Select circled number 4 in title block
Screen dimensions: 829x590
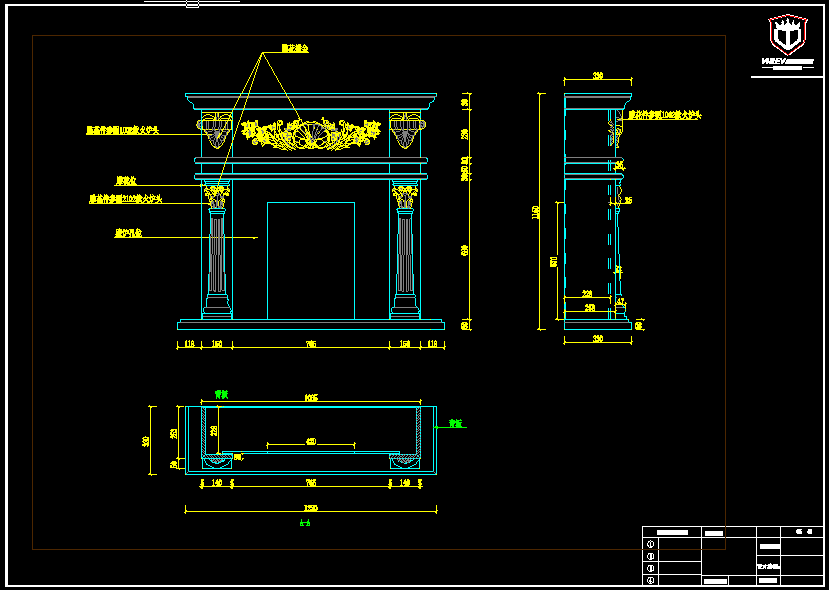(651, 579)
